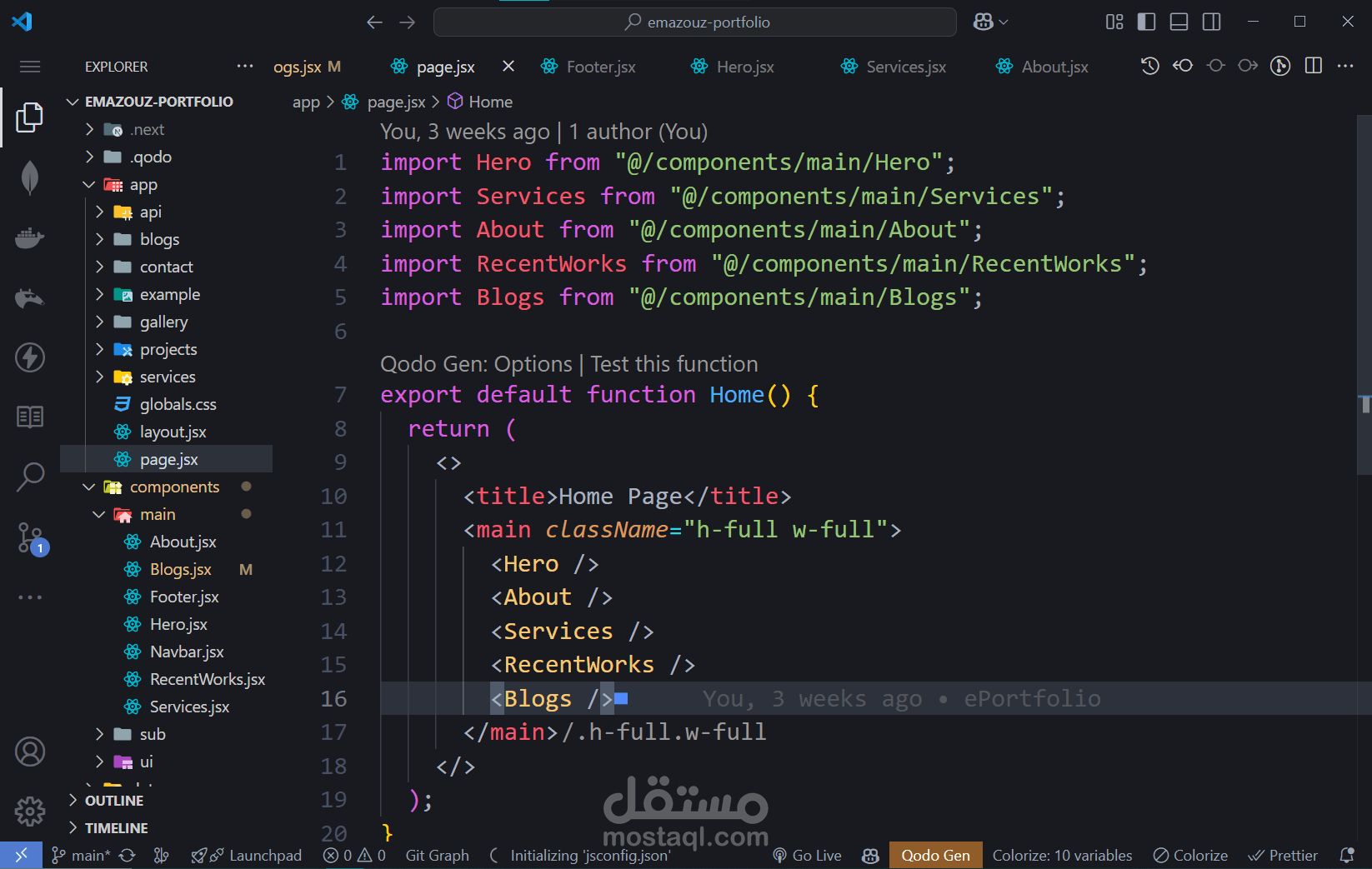The width and height of the screenshot is (1372, 869).
Task: Switch to the Services.jsx tab
Action: [893, 67]
